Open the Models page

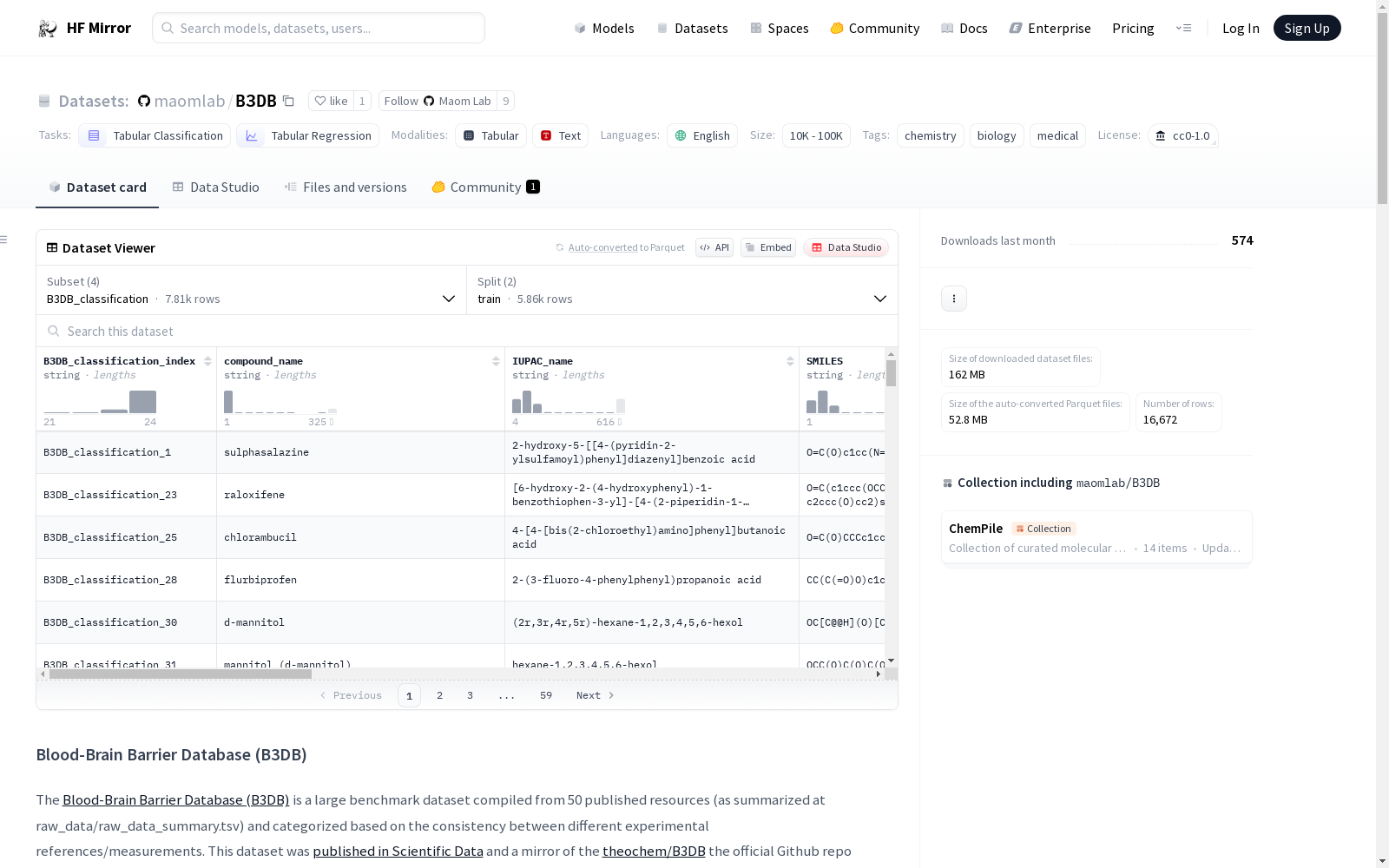point(604,29)
